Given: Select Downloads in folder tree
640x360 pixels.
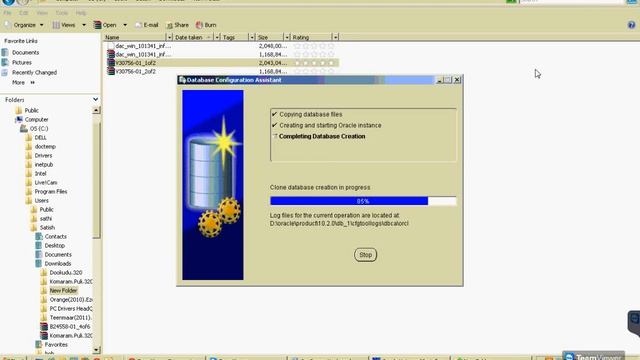Looking at the screenshot, I should (58, 264).
